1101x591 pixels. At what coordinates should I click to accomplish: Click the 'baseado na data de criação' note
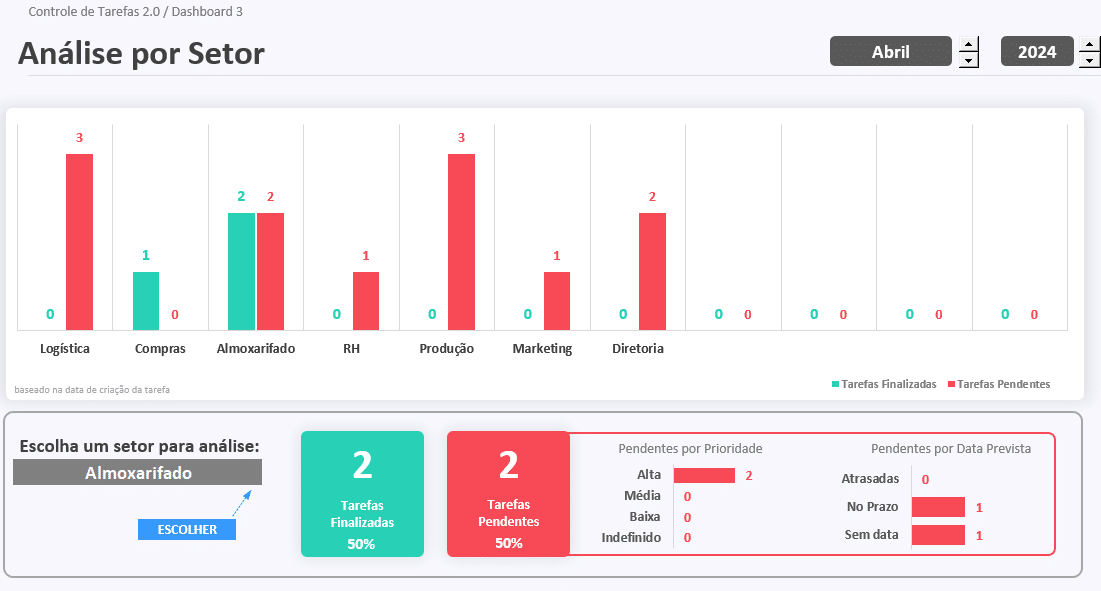pos(92,390)
